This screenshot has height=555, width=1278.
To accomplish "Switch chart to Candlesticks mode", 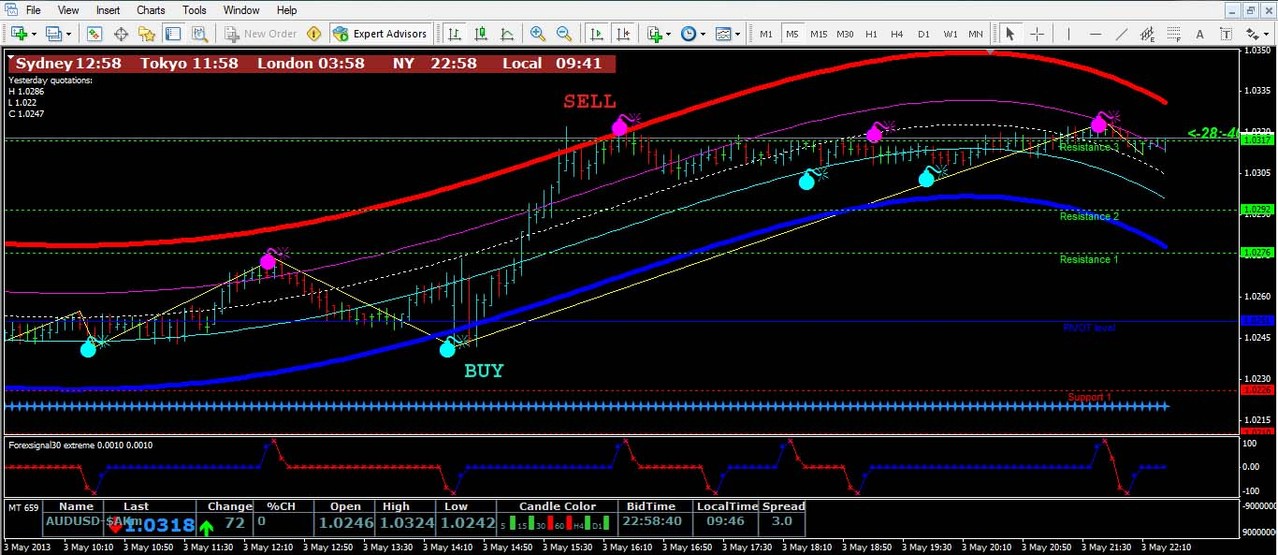I will 480,33.
